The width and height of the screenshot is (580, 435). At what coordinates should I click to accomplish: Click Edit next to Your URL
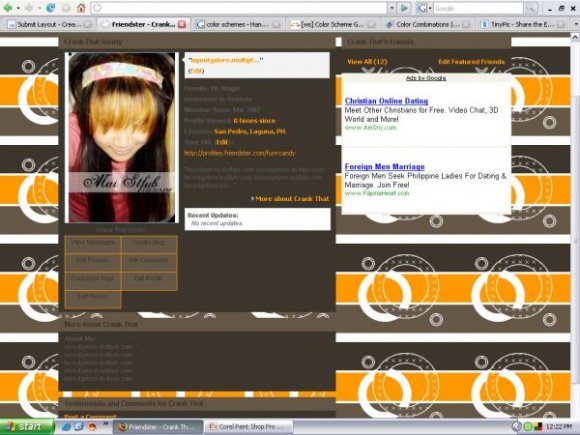point(222,142)
